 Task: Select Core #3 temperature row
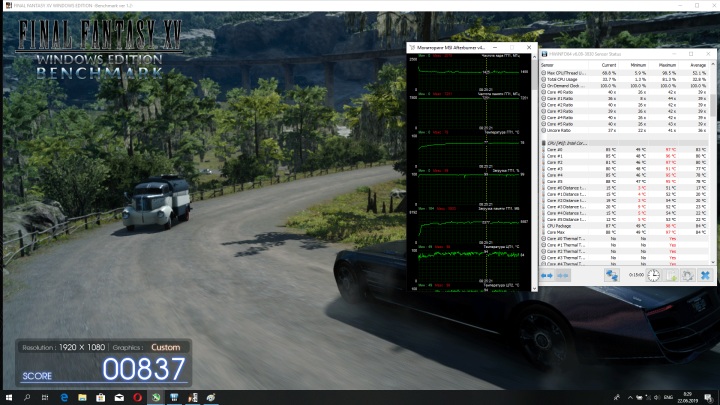(x=624, y=169)
